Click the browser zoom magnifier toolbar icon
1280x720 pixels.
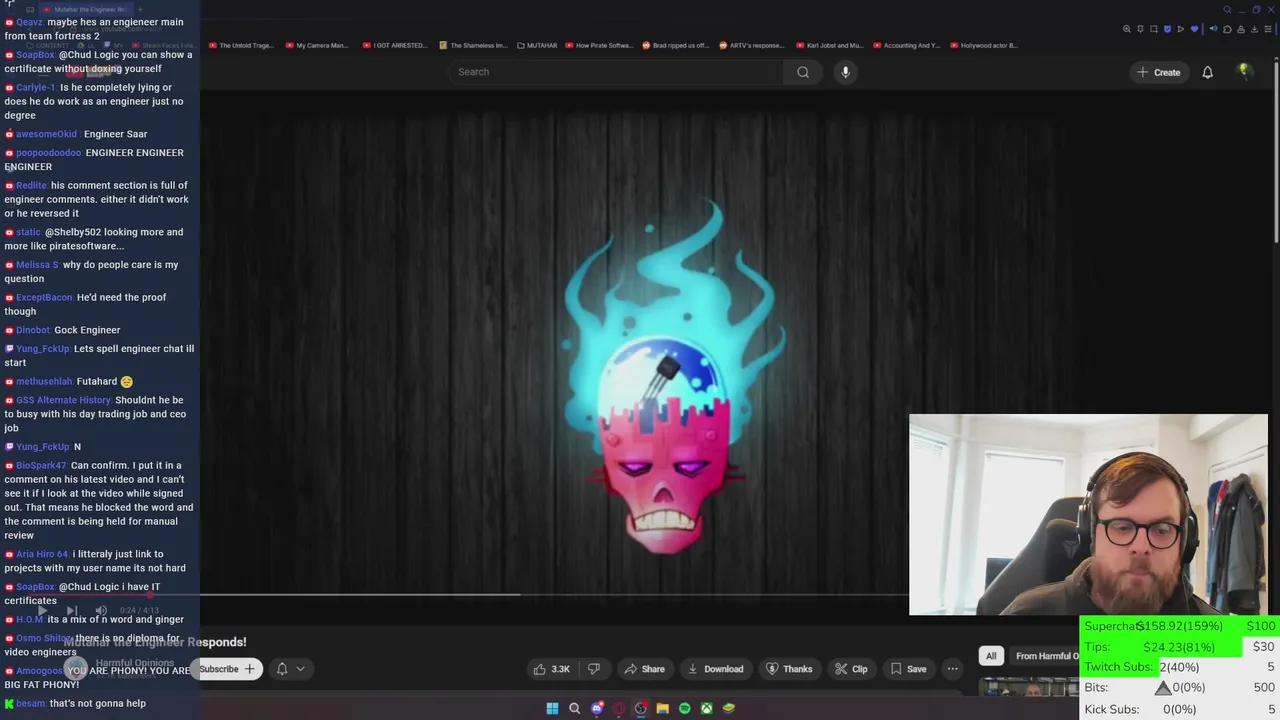[1127, 29]
